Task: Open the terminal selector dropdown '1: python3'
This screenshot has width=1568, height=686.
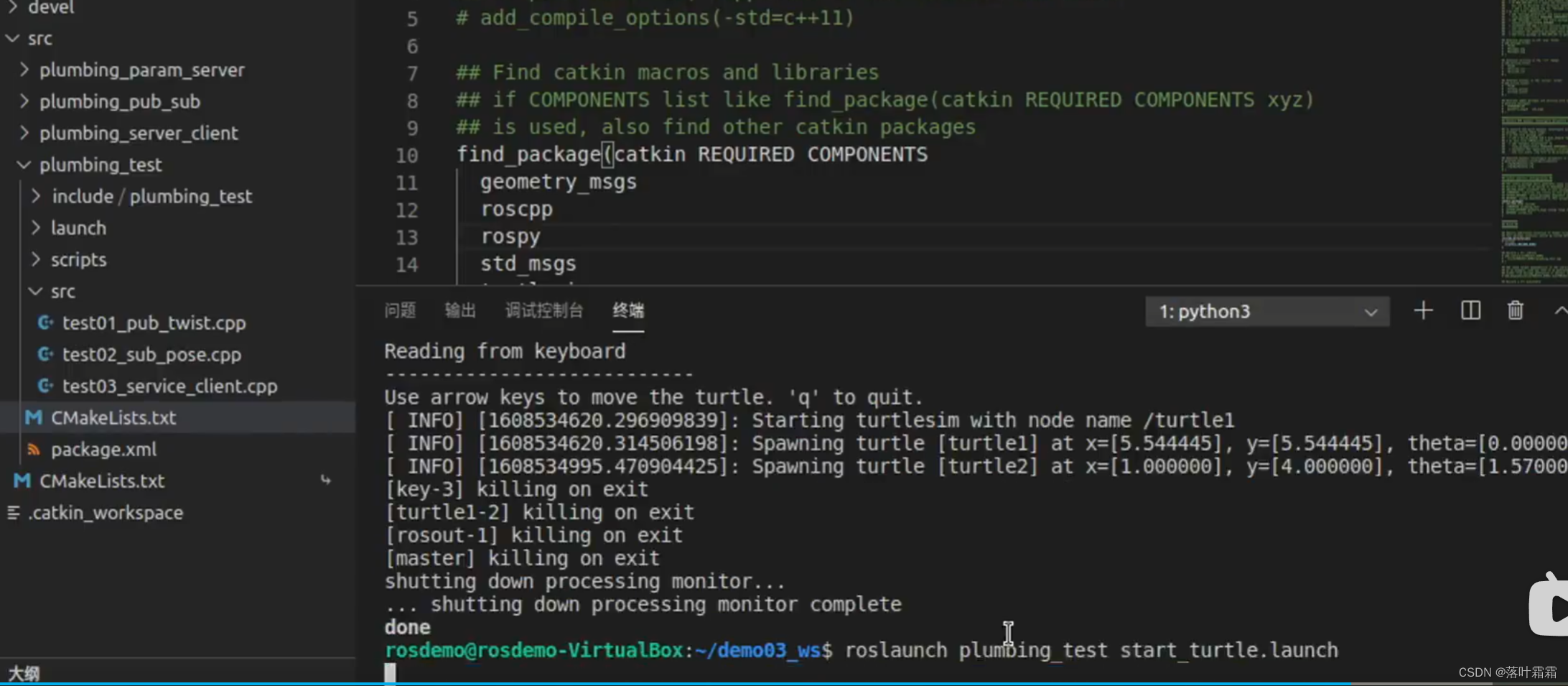Action: [x=1267, y=311]
